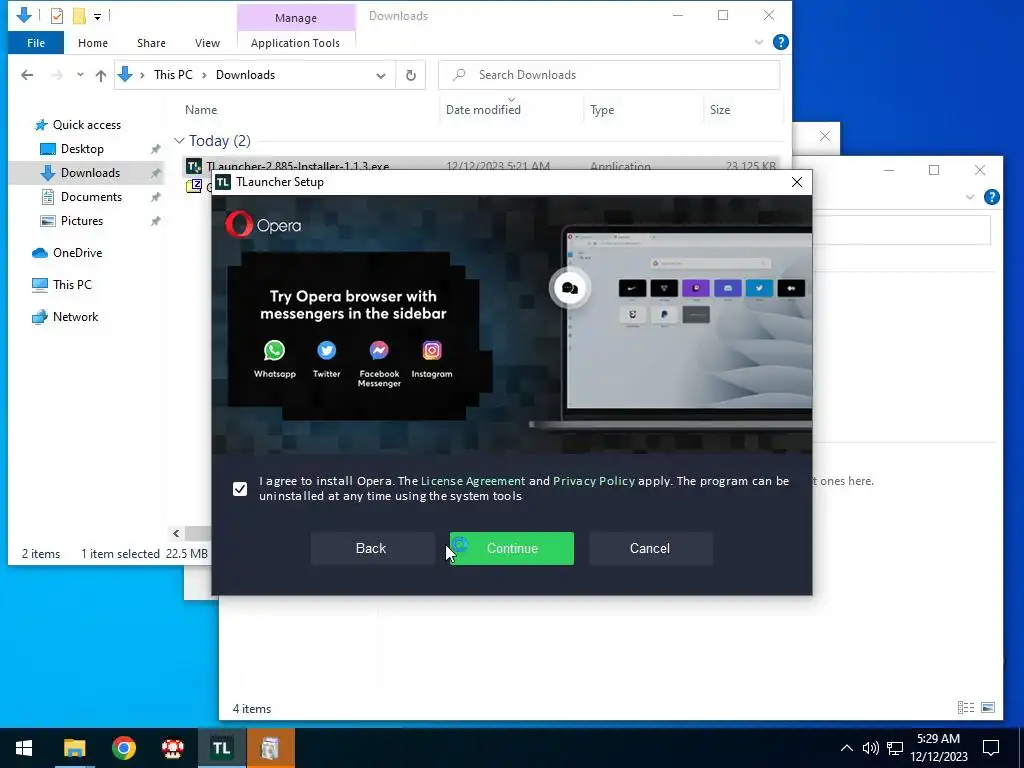Click the Explorer Back arrow
Image resolution: width=1024 pixels, height=768 pixels.
click(27, 75)
